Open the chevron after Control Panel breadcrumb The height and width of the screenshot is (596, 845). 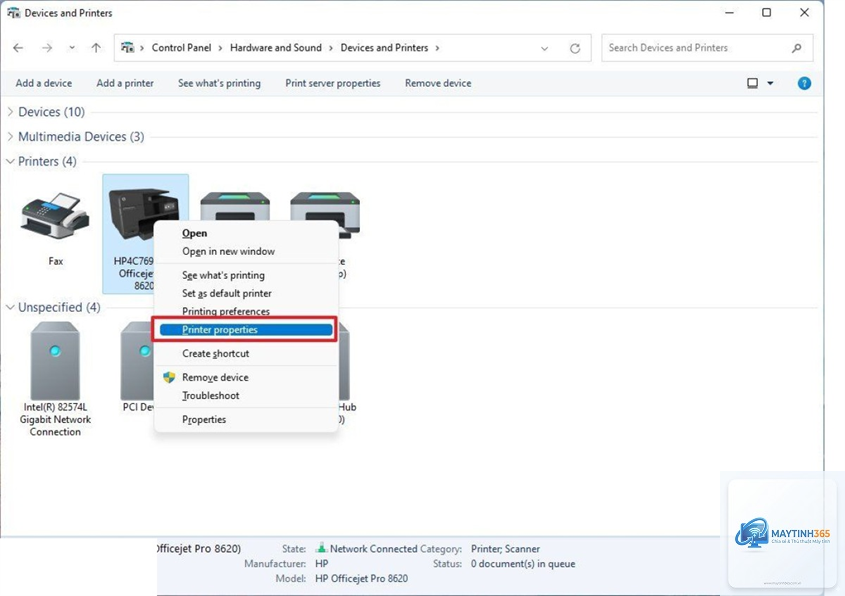[x=220, y=48]
